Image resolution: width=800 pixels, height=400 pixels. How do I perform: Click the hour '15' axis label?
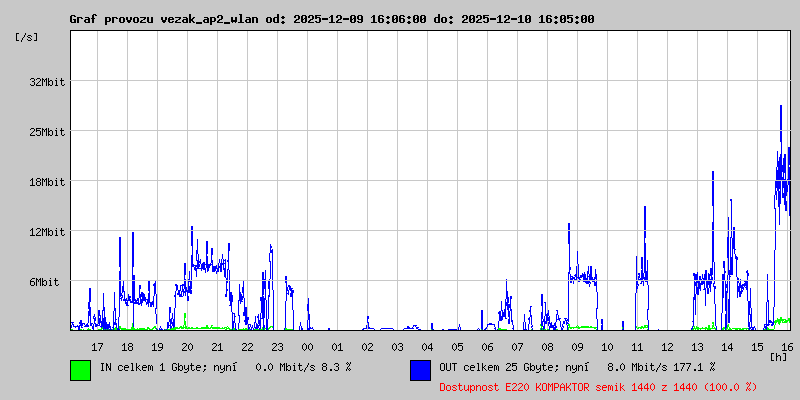coord(758,347)
